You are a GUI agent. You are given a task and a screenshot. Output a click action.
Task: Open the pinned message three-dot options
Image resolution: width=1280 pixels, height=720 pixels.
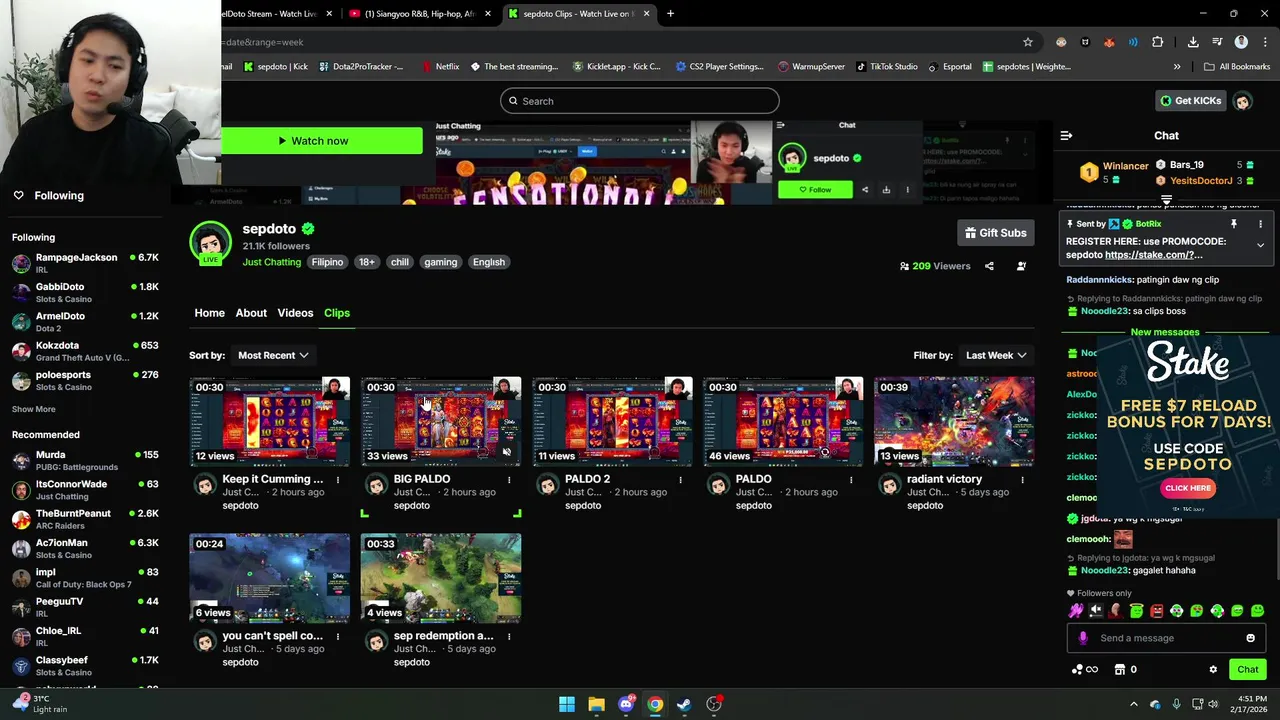click(1260, 224)
